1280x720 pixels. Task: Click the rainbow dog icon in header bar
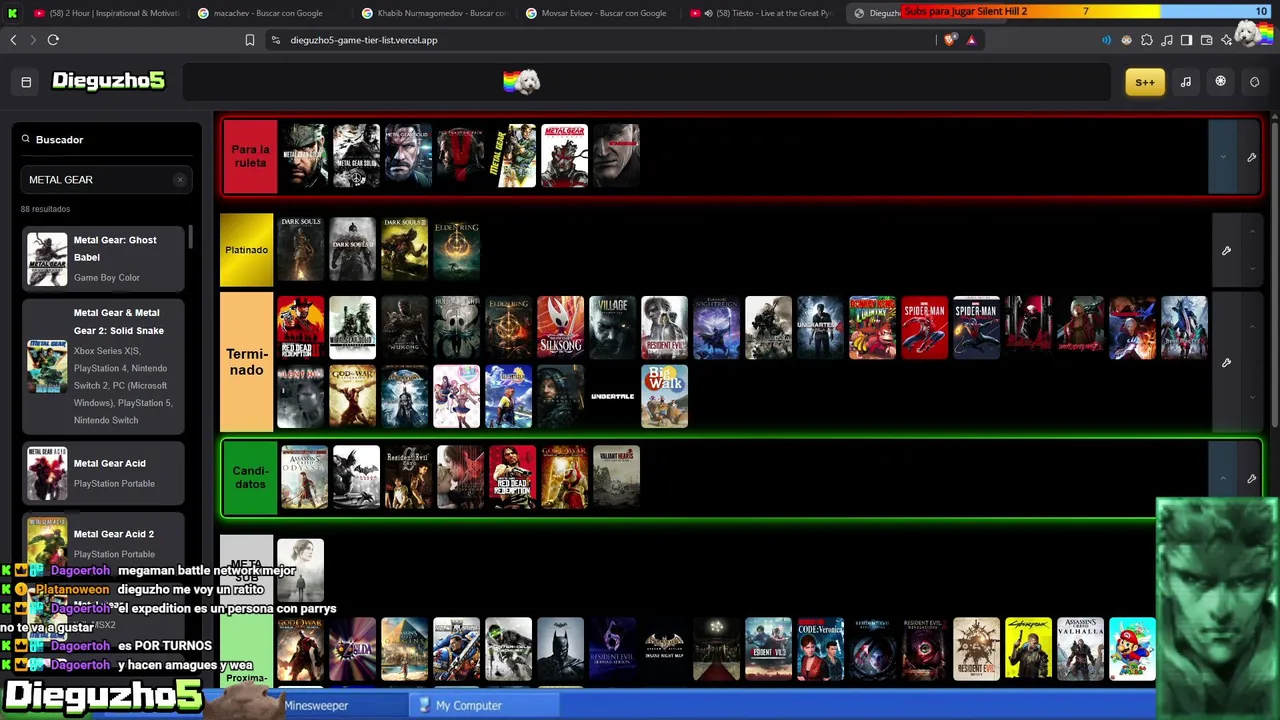521,82
